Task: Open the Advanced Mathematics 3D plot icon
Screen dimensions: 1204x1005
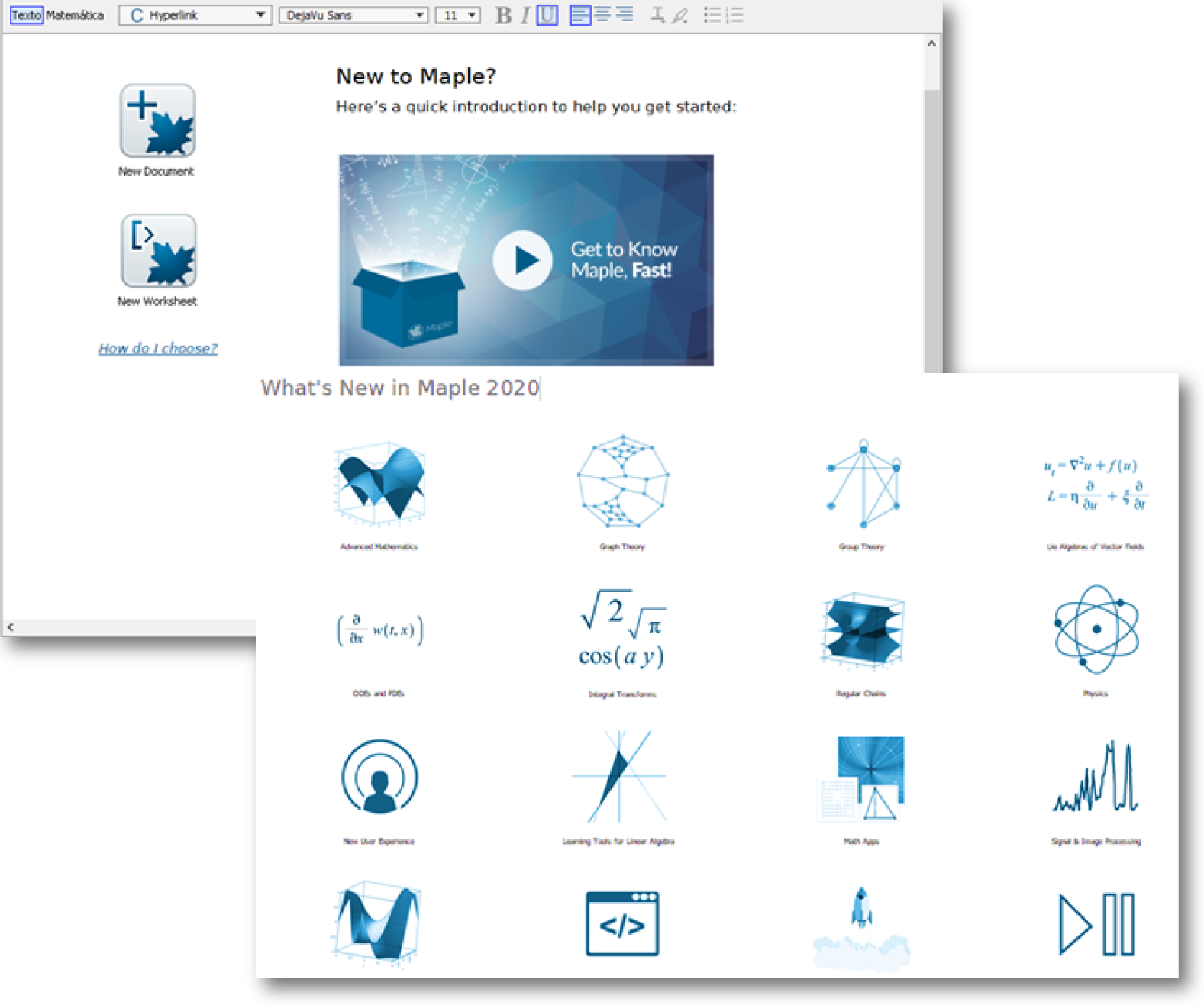Action: click(379, 484)
